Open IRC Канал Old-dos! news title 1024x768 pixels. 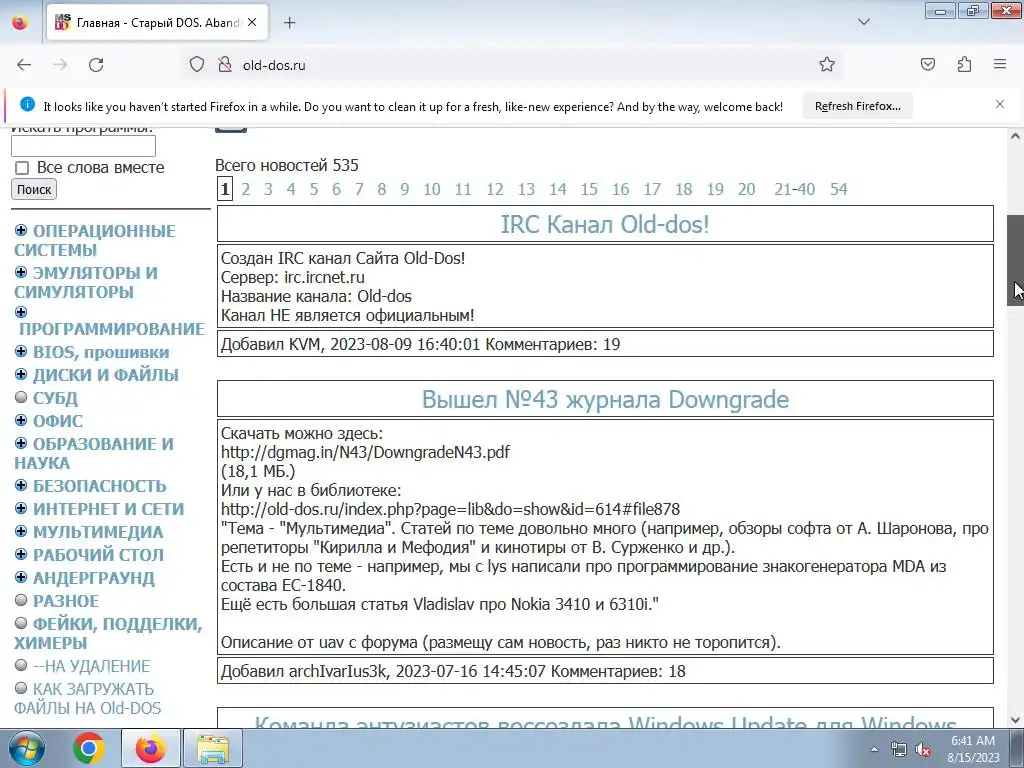pyautogui.click(x=605, y=224)
